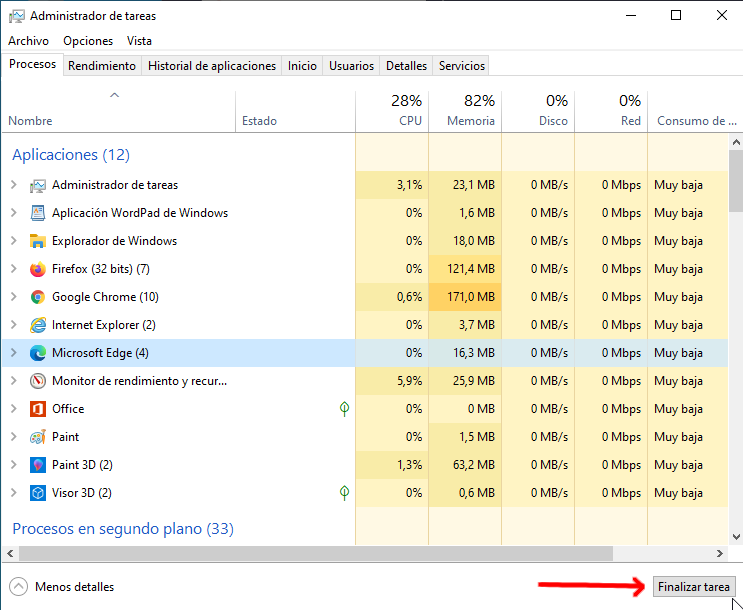The width and height of the screenshot is (743, 610).
Task: Sort by the Disco column header
Action: [538, 111]
